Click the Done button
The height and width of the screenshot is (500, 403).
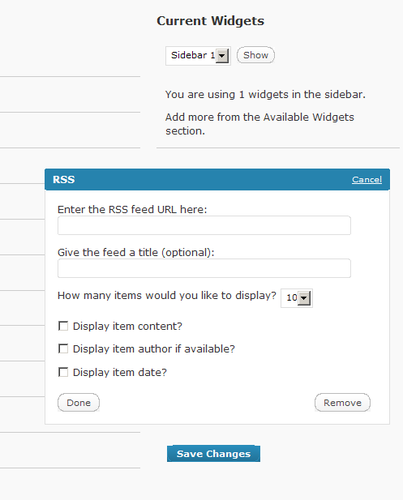click(79, 403)
